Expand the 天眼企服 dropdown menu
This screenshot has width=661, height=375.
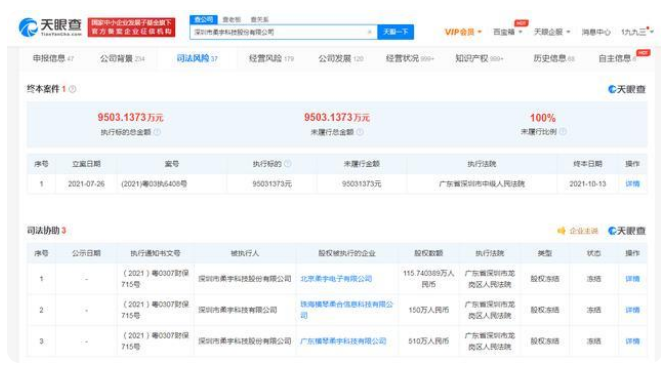(x=552, y=32)
